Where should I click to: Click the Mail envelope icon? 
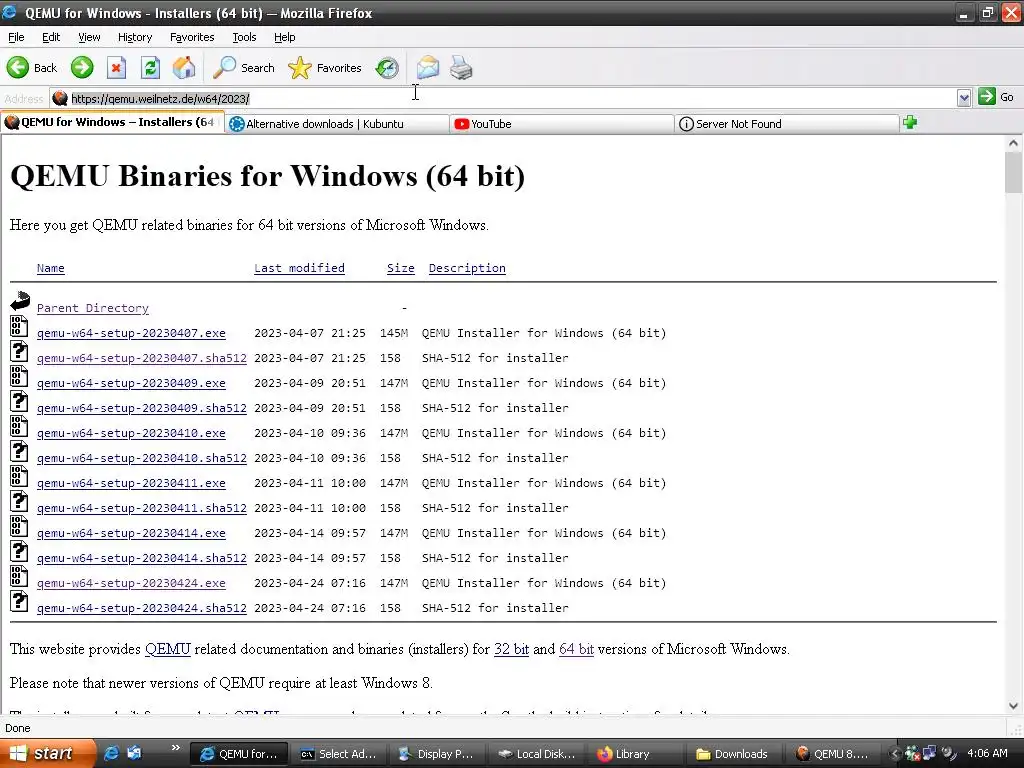(x=428, y=67)
